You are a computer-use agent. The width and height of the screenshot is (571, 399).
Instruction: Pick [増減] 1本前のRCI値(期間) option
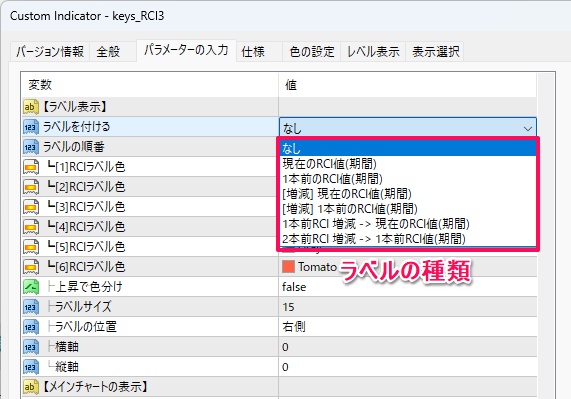pos(407,209)
